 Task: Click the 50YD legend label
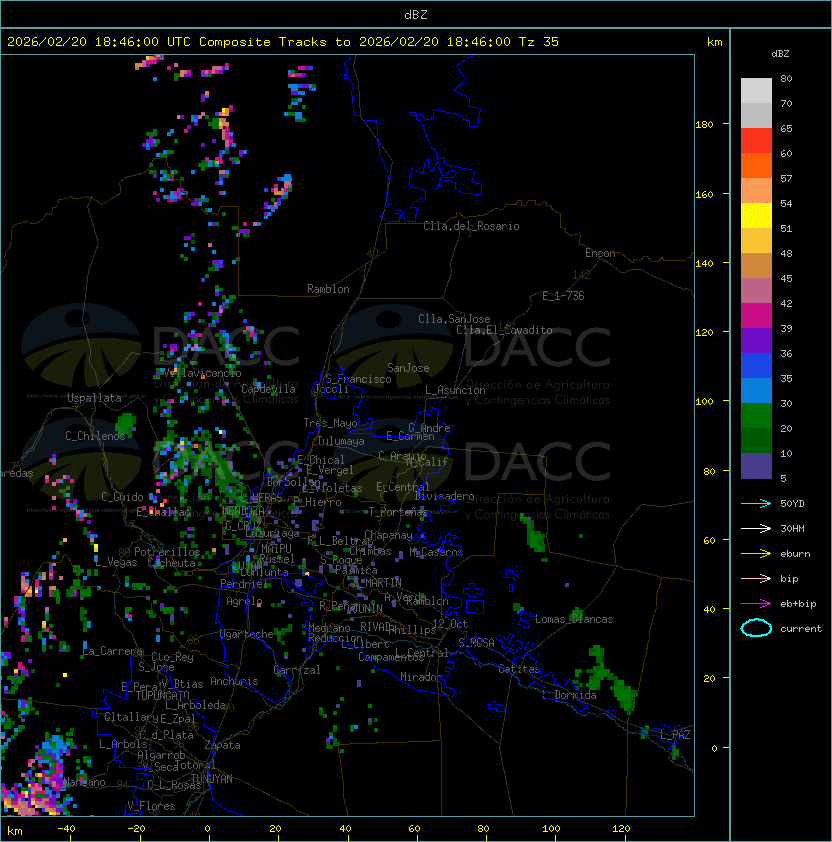coord(792,504)
